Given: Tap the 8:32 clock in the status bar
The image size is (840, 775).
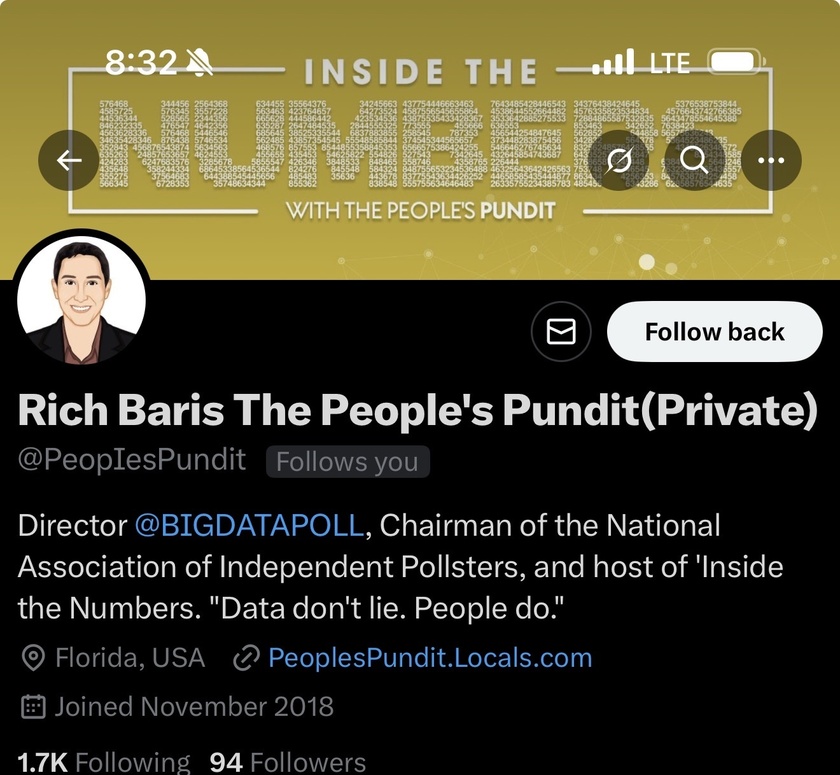Looking at the screenshot, I should (140, 64).
